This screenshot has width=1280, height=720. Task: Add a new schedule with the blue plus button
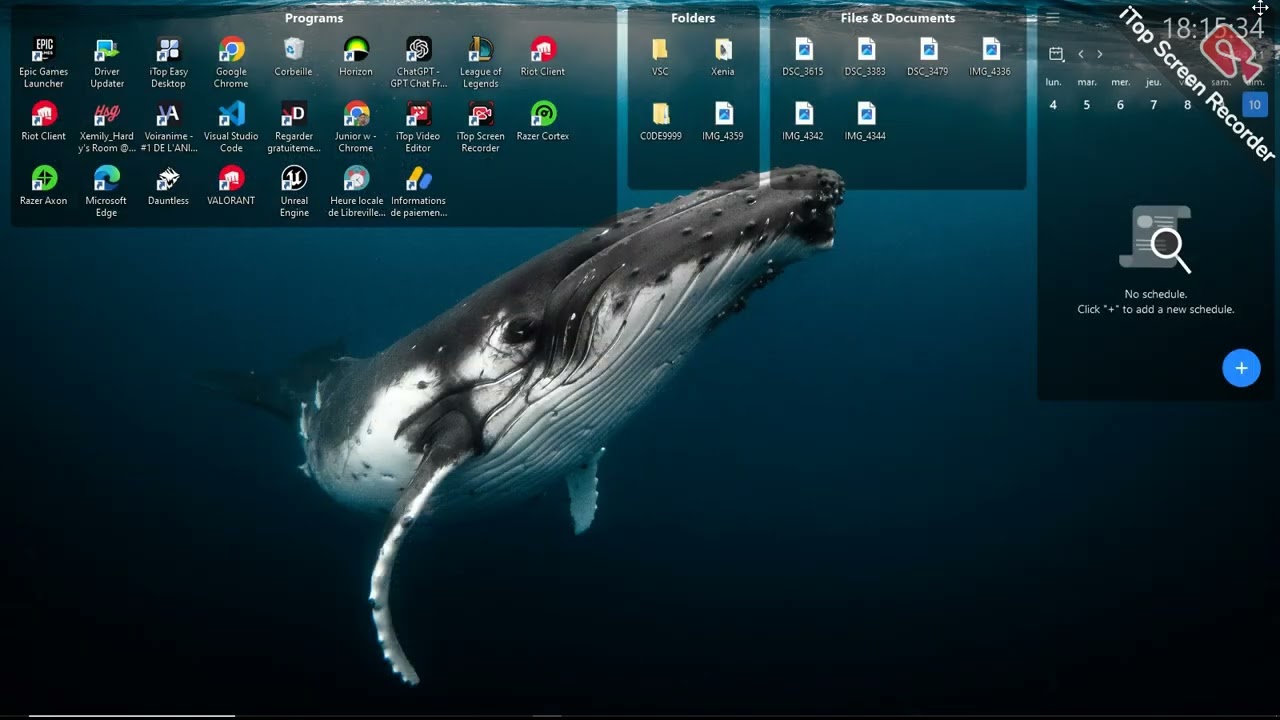[x=1241, y=368]
